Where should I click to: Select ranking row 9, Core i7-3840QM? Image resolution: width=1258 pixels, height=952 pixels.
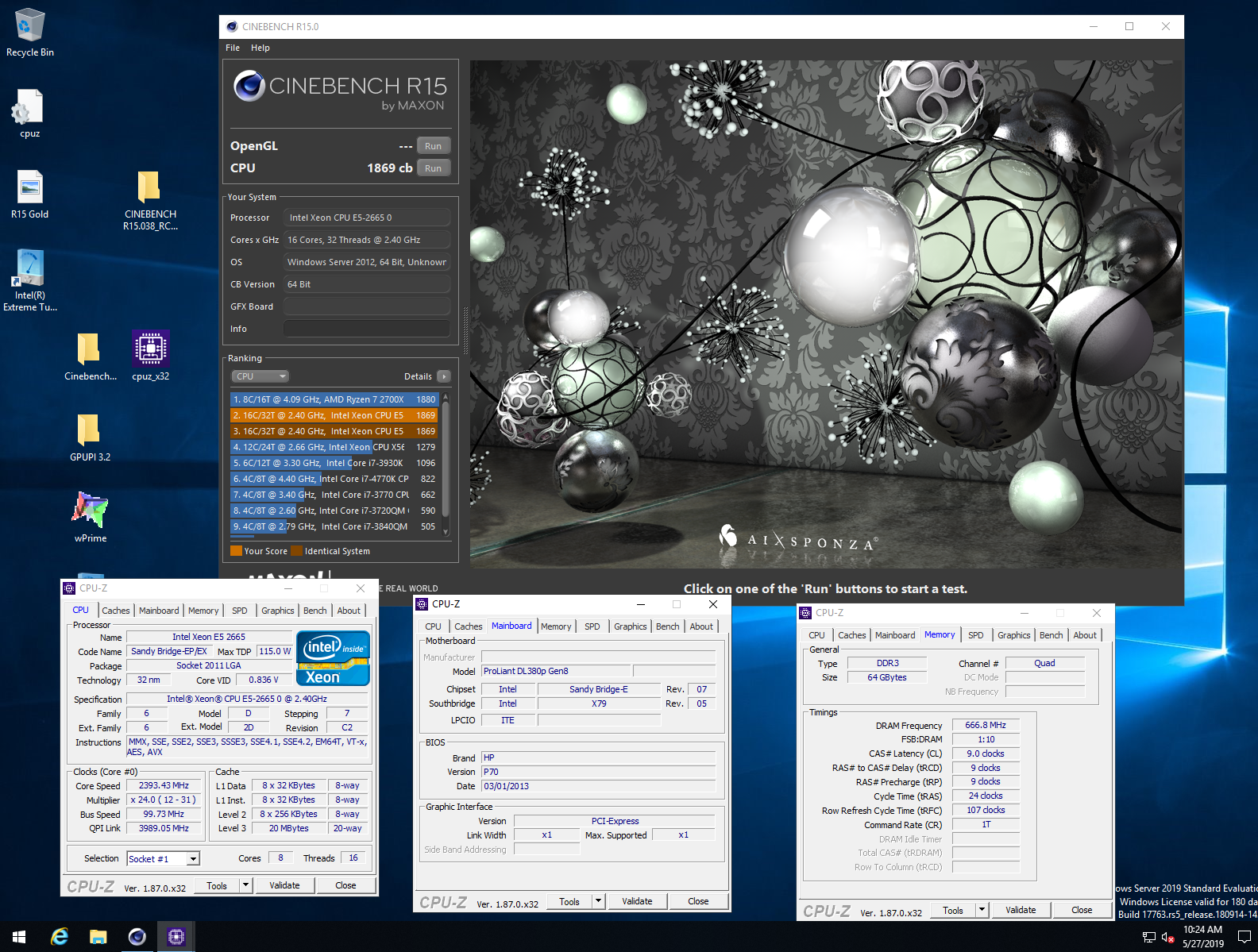(x=334, y=526)
